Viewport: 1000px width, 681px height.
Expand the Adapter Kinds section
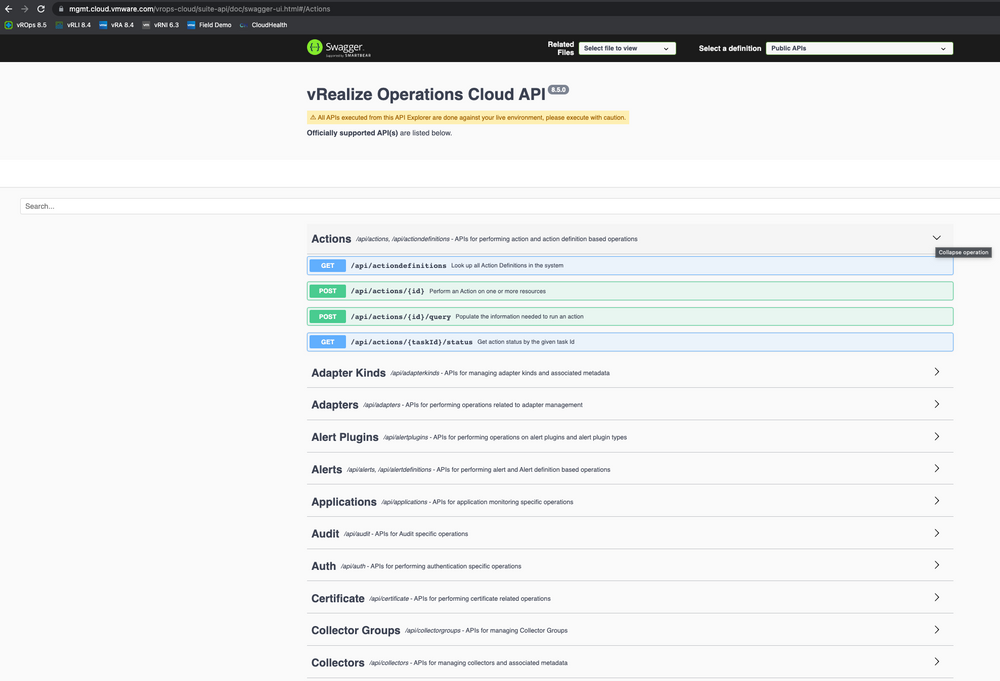[937, 372]
